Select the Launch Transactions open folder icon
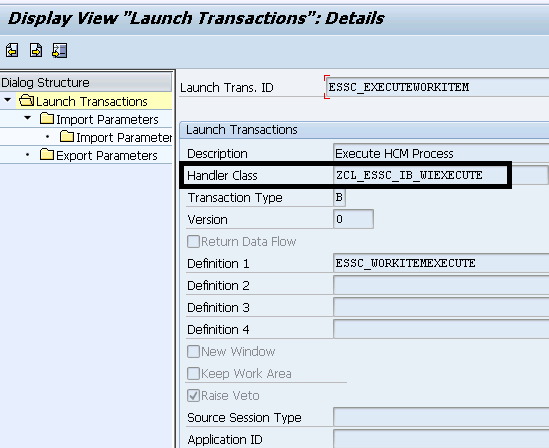The image size is (549, 448). point(27,100)
